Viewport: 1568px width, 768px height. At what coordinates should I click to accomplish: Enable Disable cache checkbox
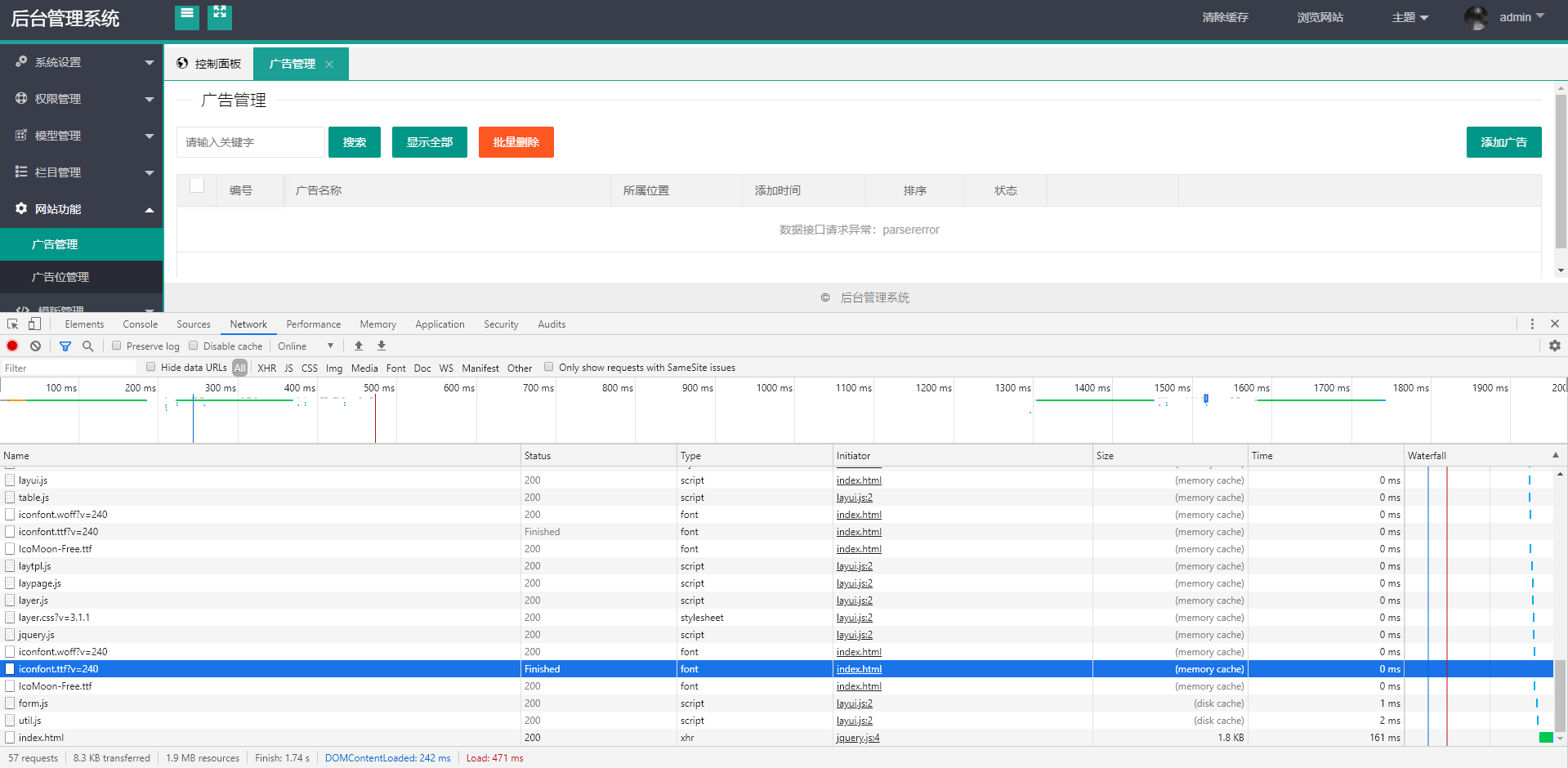click(x=194, y=346)
